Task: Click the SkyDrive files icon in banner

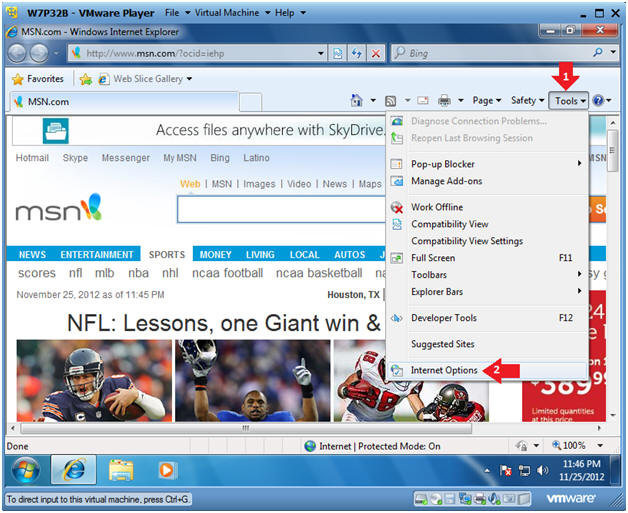Action: click(x=56, y=131)
